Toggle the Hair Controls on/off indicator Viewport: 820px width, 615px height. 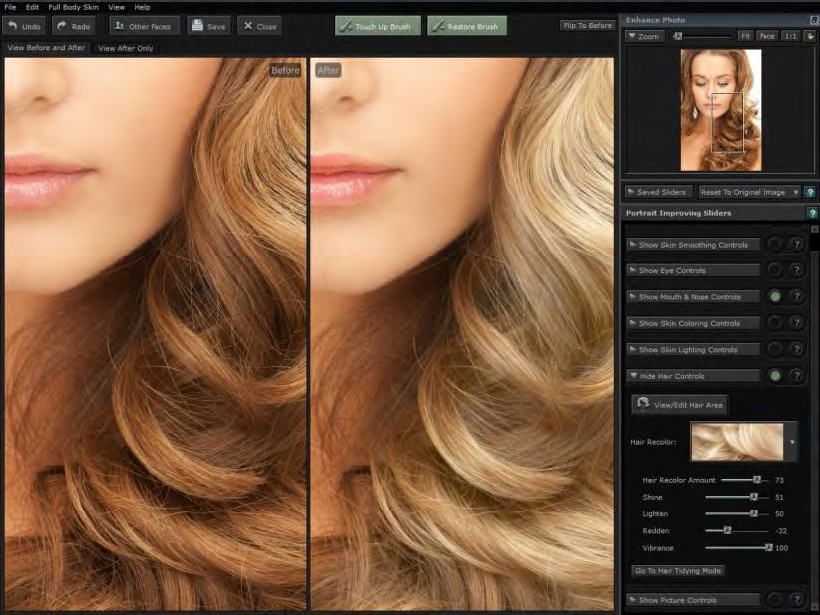pyautogui.click(x=775, y=376)
